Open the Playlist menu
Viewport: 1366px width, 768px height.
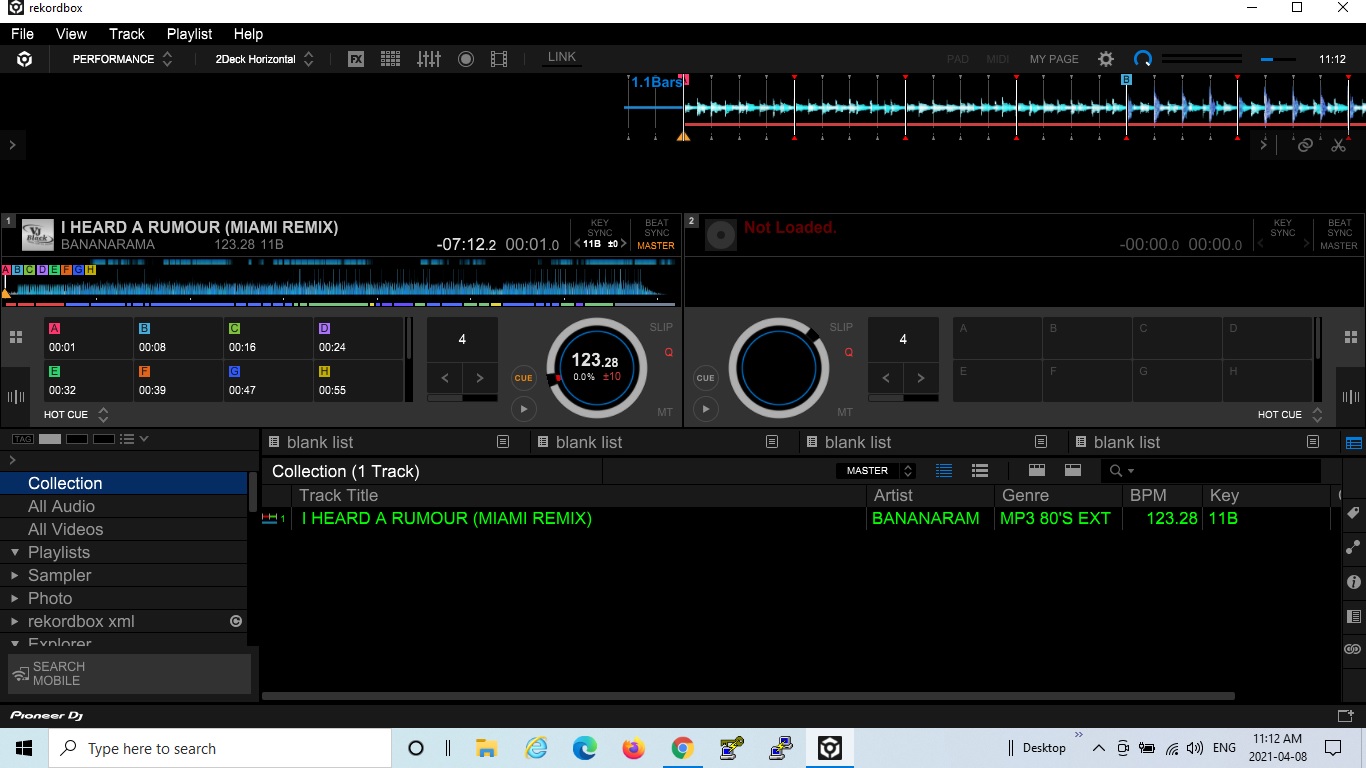pos(189,33)
